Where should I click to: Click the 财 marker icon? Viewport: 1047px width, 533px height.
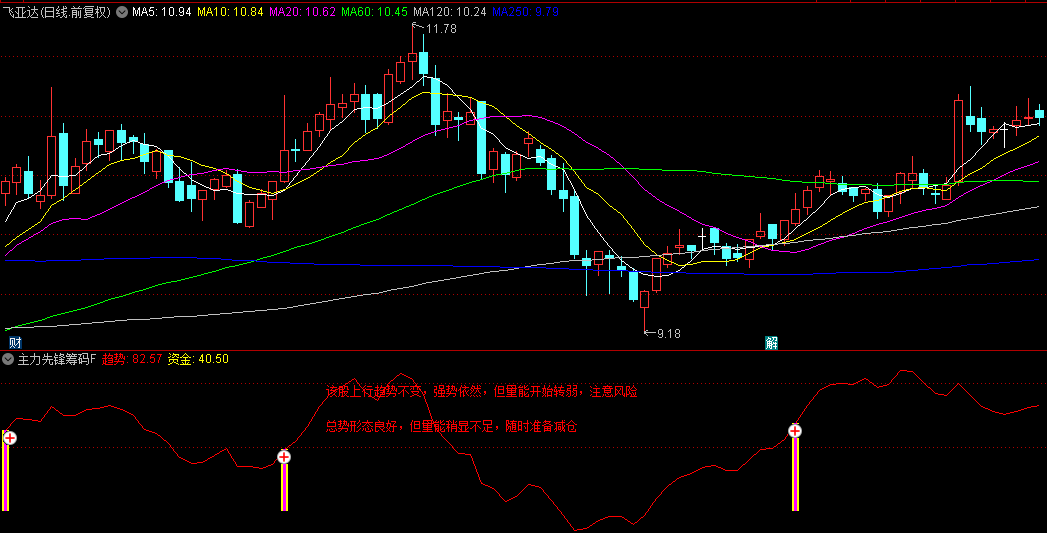click(15, 343)
